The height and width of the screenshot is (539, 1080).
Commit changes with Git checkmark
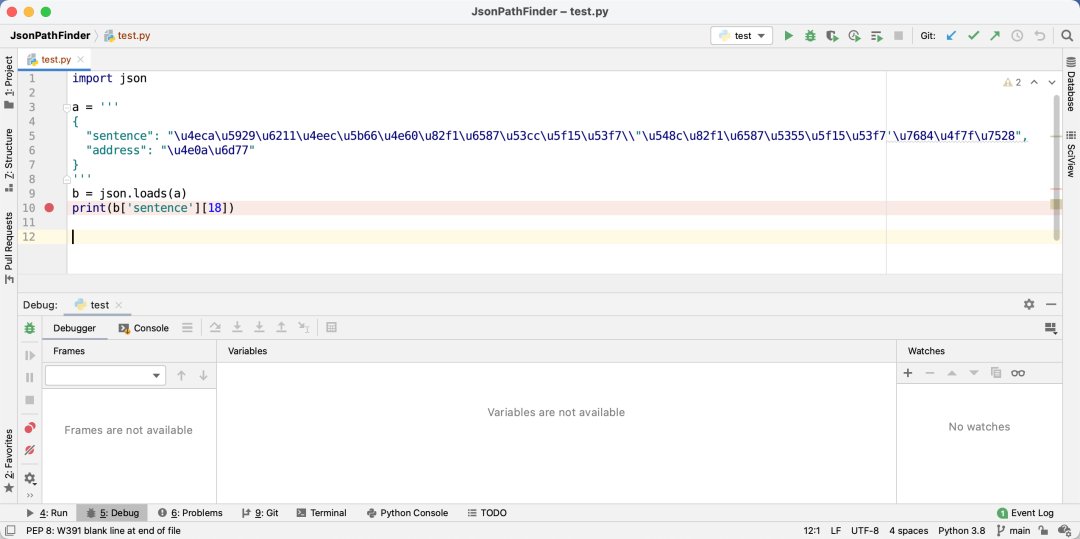973,35
